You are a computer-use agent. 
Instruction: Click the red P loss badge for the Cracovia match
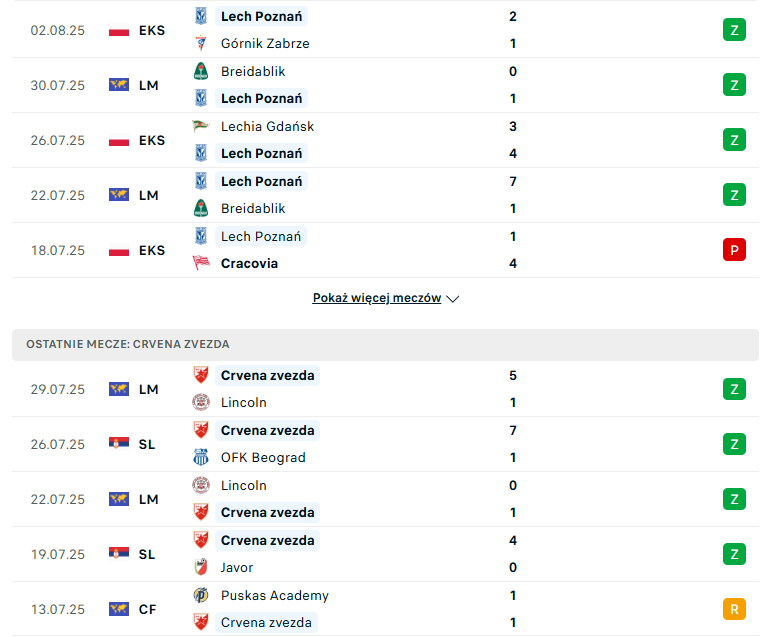click(x=734, y=250)
